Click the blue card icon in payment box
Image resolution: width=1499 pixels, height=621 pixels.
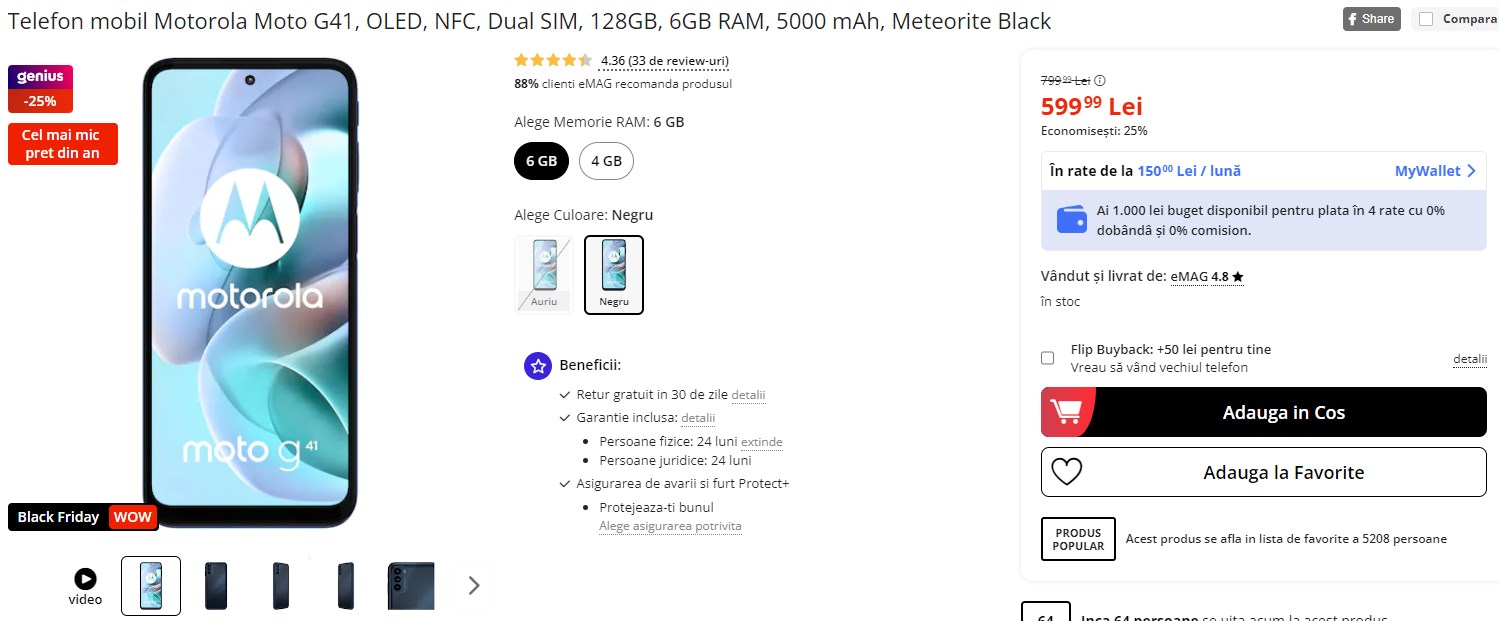[x=1071, y=219]
